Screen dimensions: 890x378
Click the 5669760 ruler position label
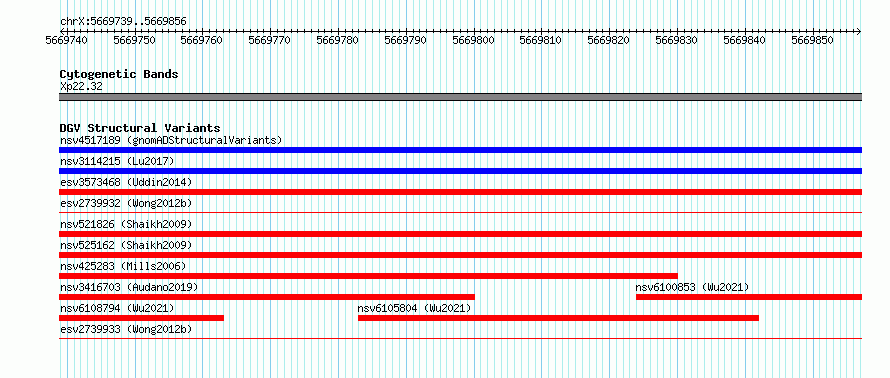coord(202,40)
